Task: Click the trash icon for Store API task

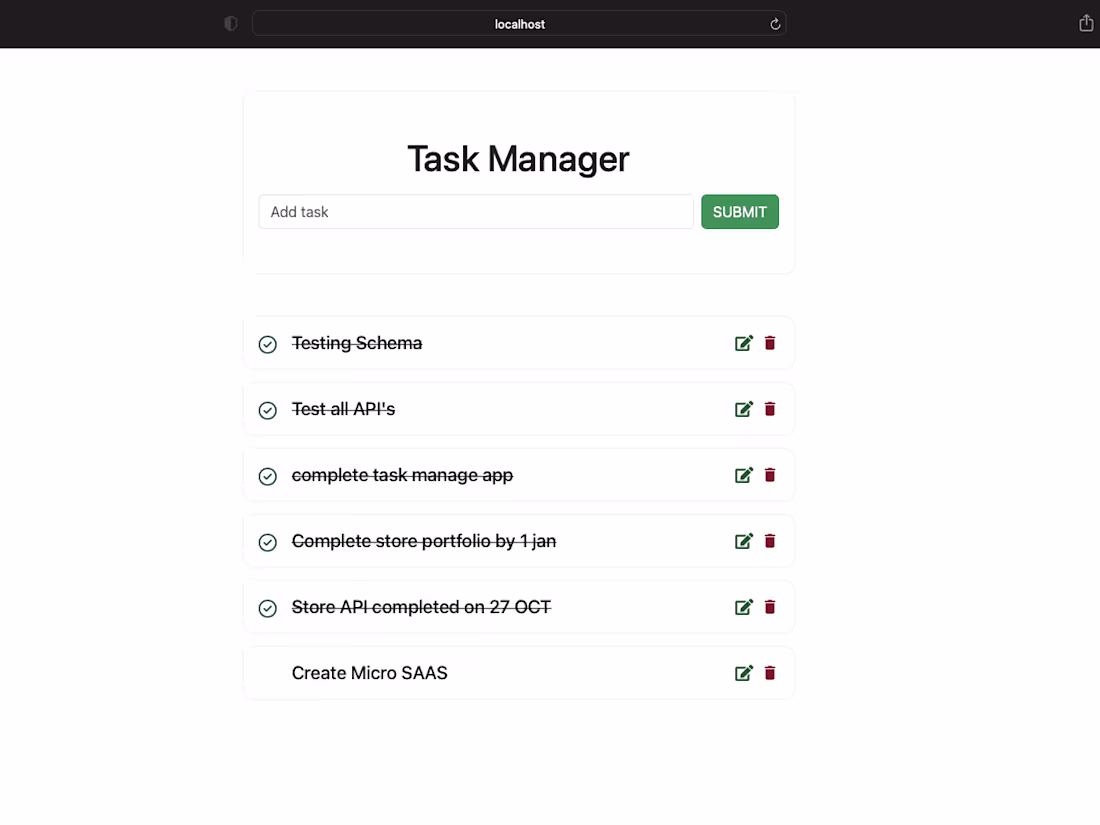Action: [x=770, y=607]
